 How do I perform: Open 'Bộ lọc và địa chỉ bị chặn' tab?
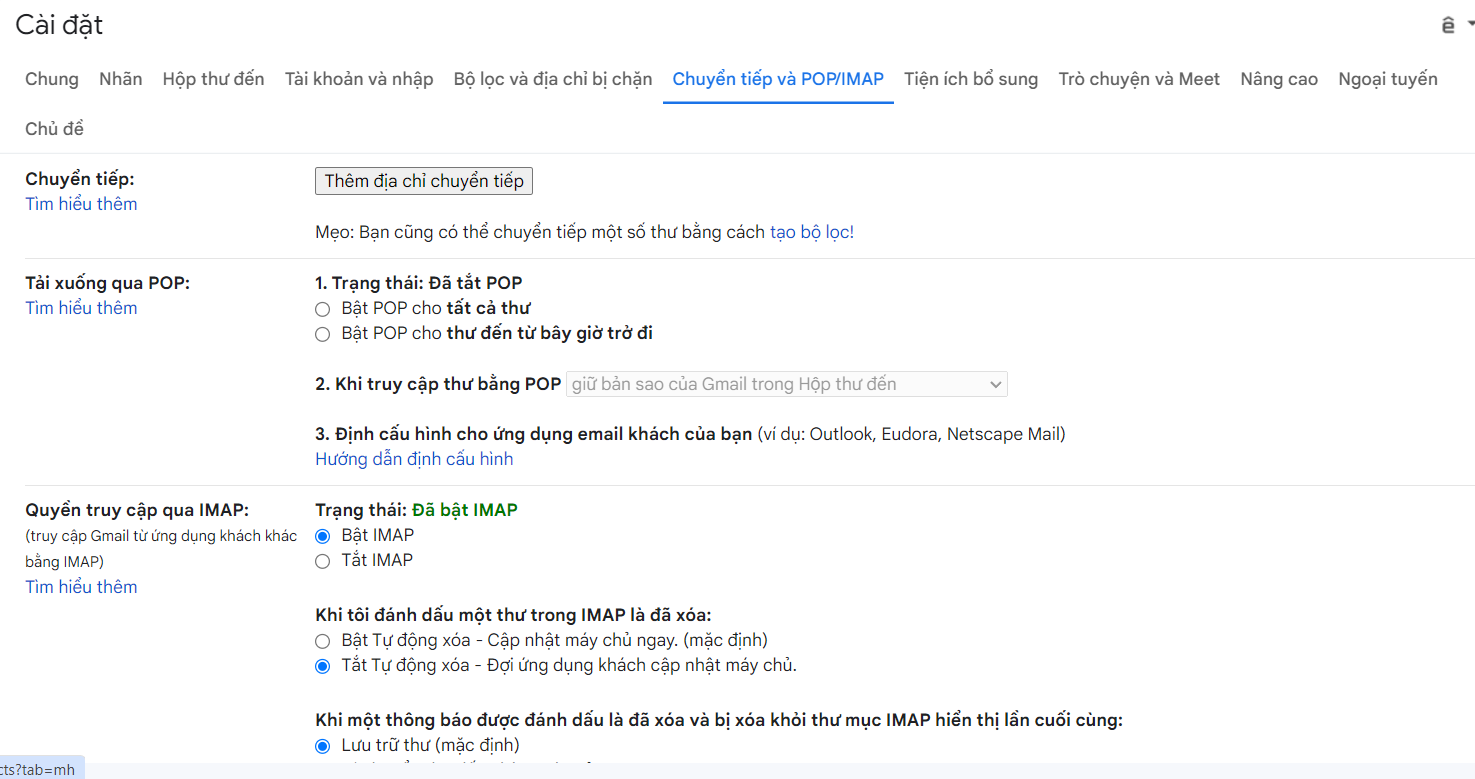552,79
